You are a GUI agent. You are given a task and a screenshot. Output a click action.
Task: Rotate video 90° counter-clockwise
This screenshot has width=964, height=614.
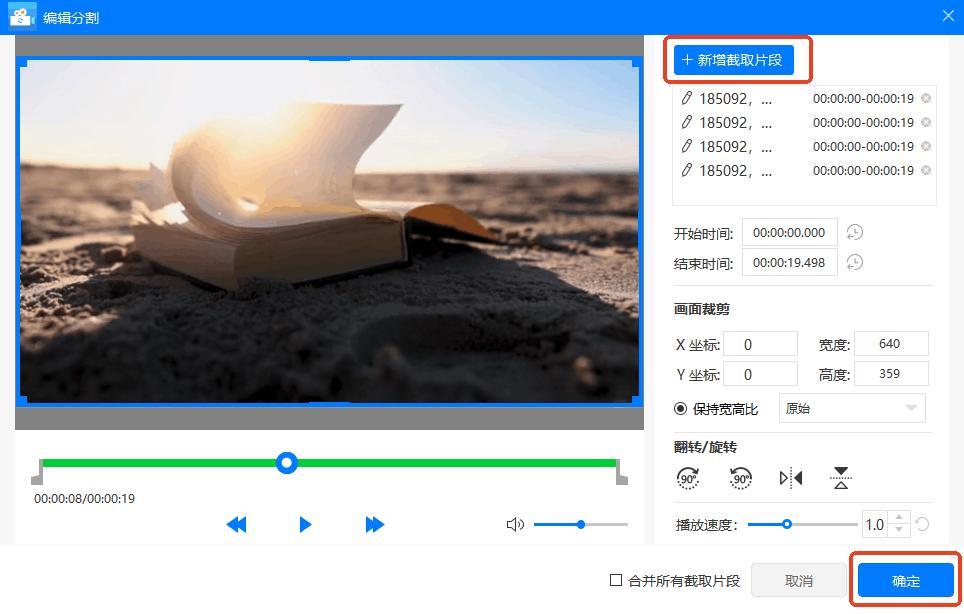[740, 478]
